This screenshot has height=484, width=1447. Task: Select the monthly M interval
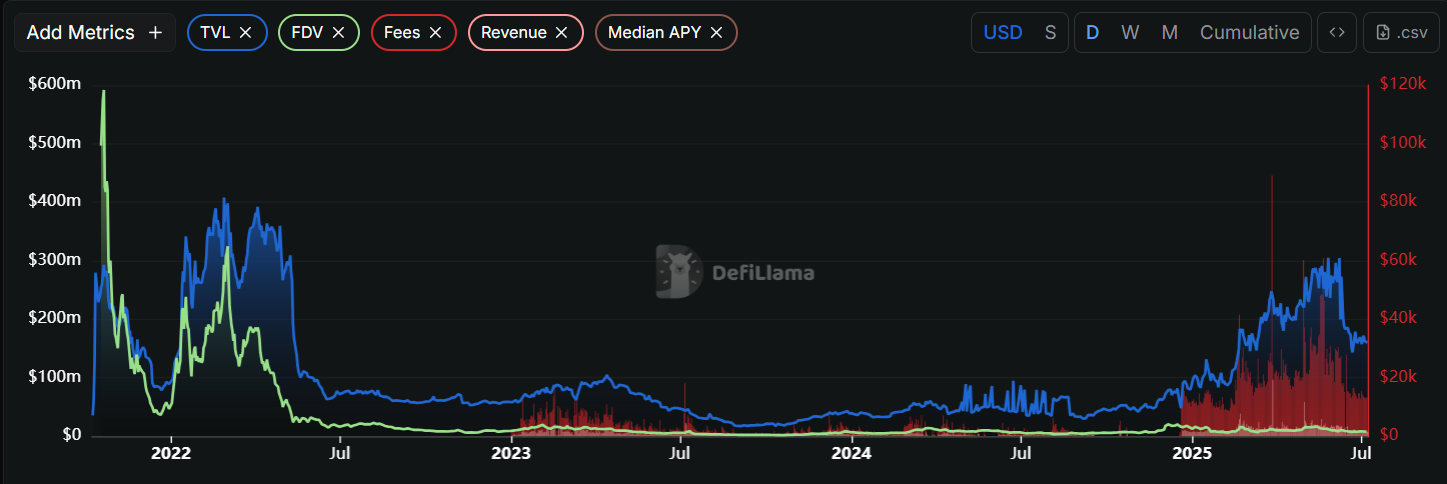1169,33
